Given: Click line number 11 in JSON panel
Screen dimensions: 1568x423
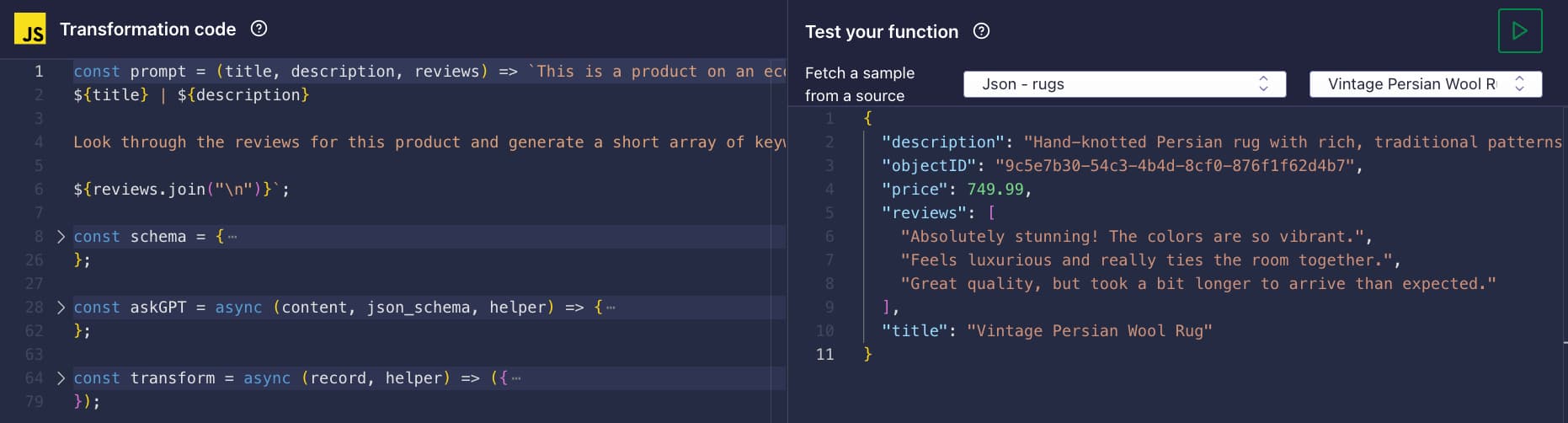Looking at the screenshot, I should click(x=824, y=355).
